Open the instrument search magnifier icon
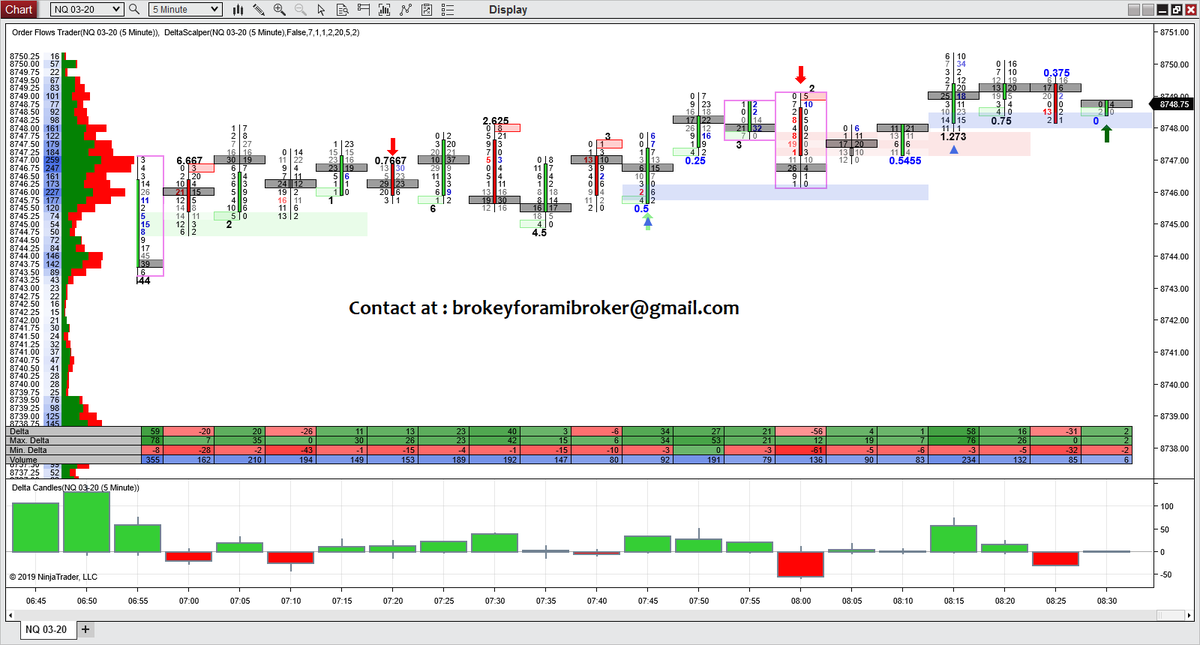The width and height of the screenshot is (1200, 645). [x=135, y=10]
